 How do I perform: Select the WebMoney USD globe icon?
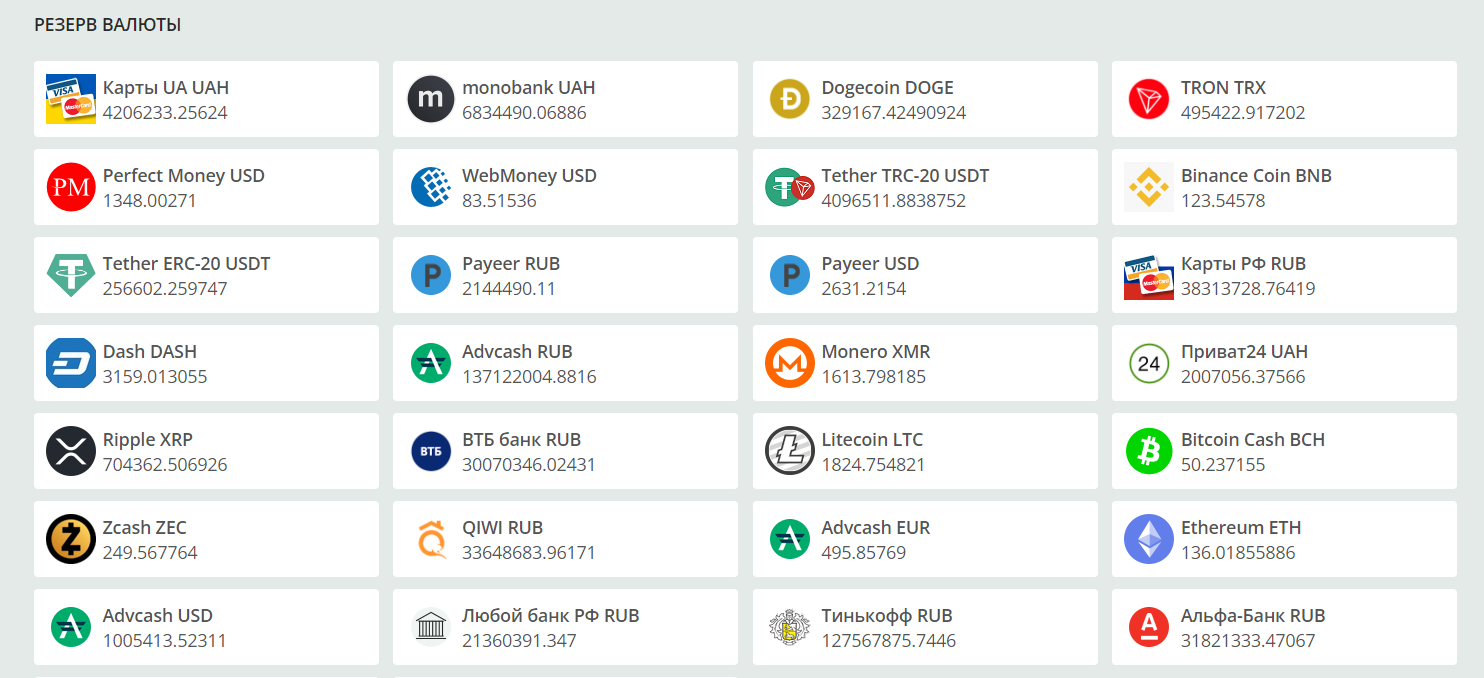[431, 187]
